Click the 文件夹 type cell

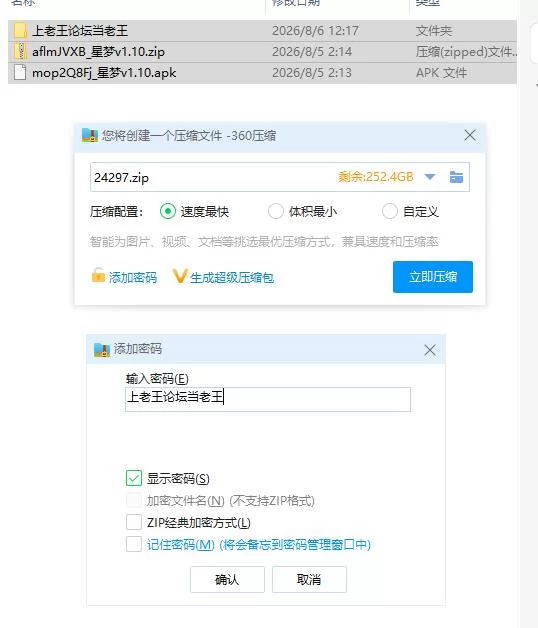tap(433, 31)
